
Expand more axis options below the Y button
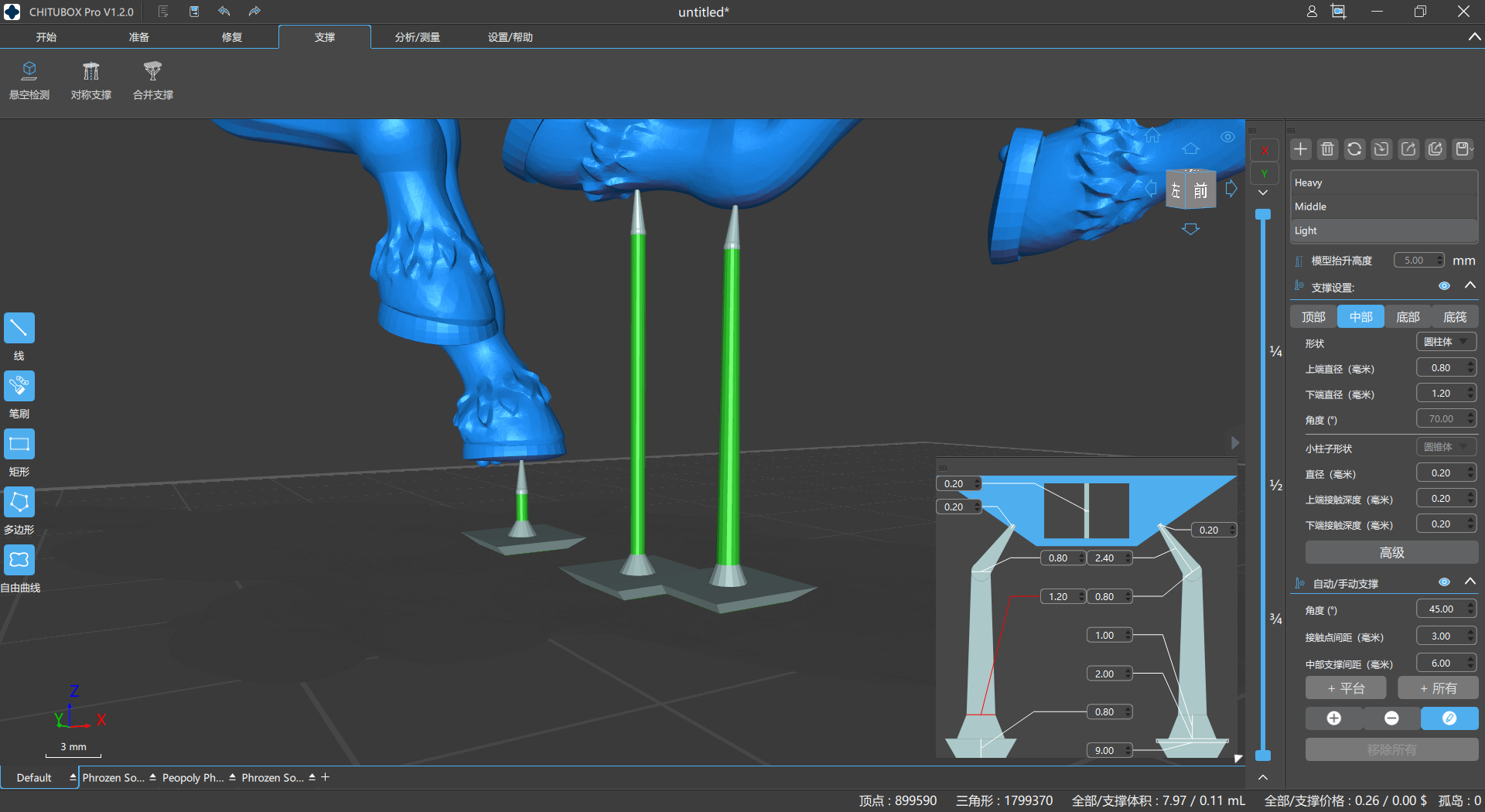pyautogui.click(x=1263, y=193)
